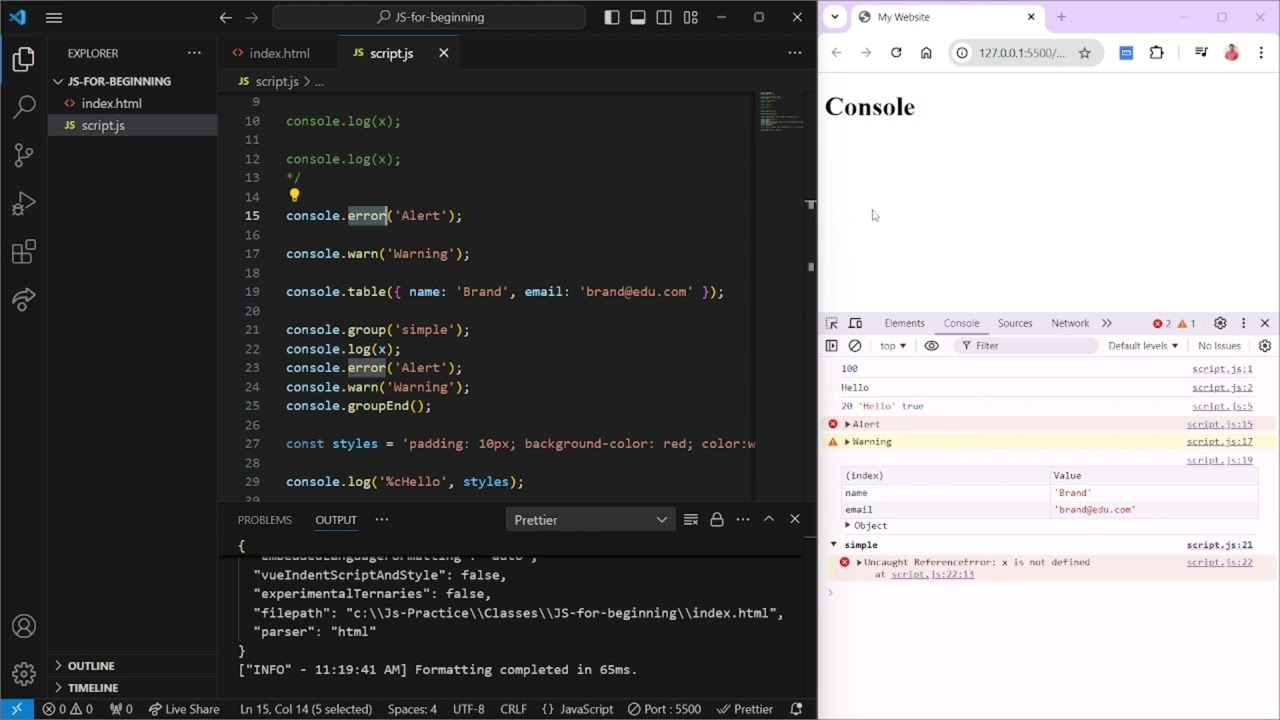The height and width of the screenshot is (720, 1280).
Task: Open Console settings gear beside No Issues
Action: (1265, 346)
